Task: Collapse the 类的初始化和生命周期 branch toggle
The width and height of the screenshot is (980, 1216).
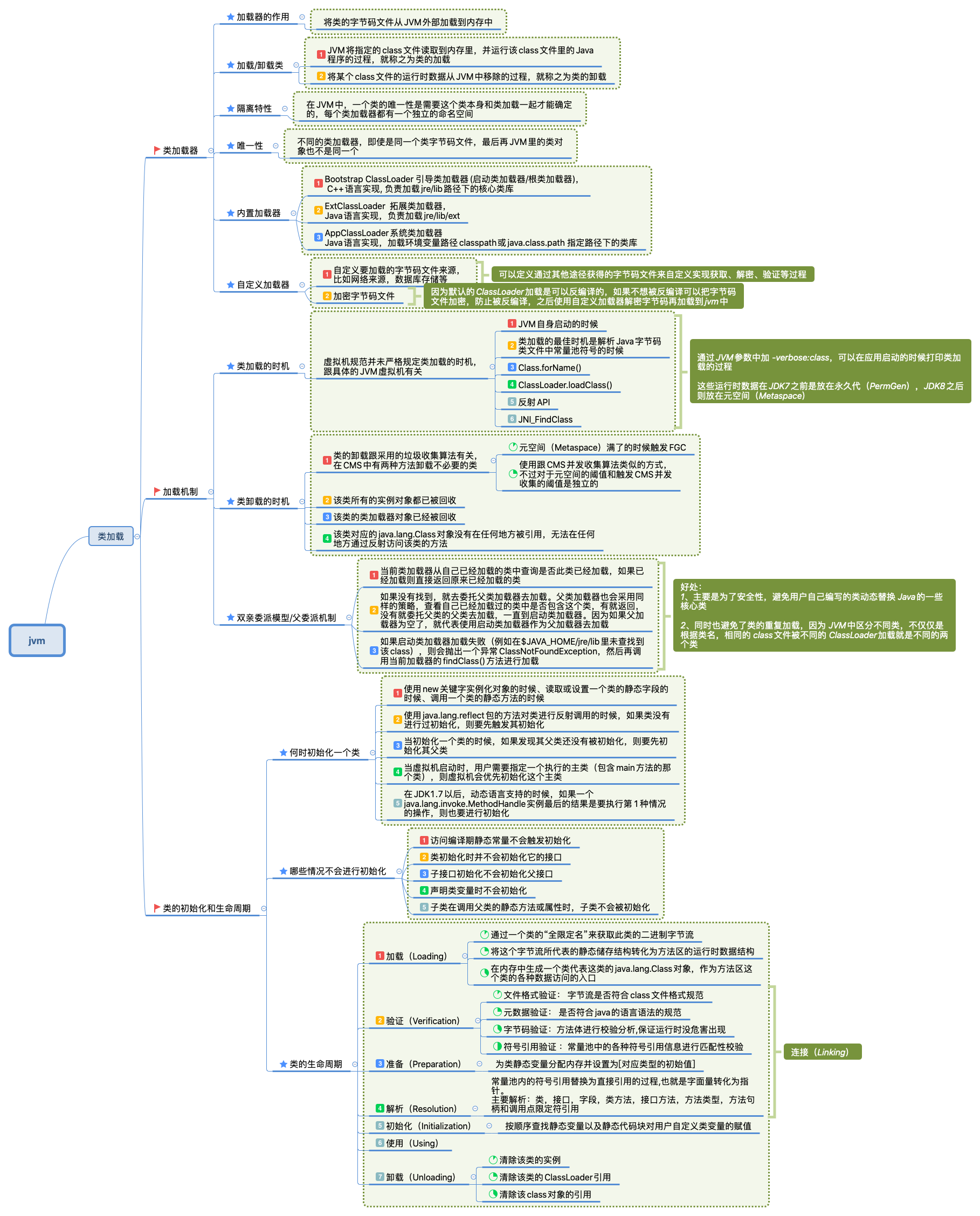Action: click(264, 908)
